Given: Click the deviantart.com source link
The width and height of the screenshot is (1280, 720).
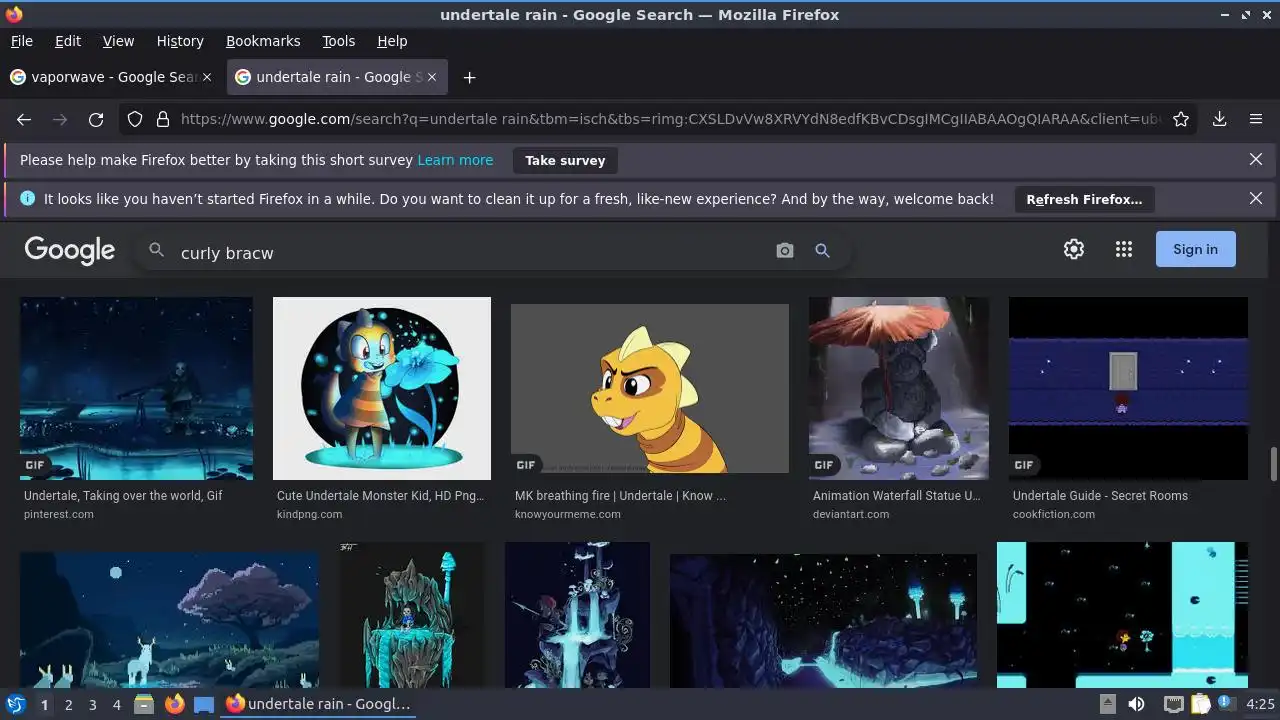Looking at the screenshot, I should (851, 514).
